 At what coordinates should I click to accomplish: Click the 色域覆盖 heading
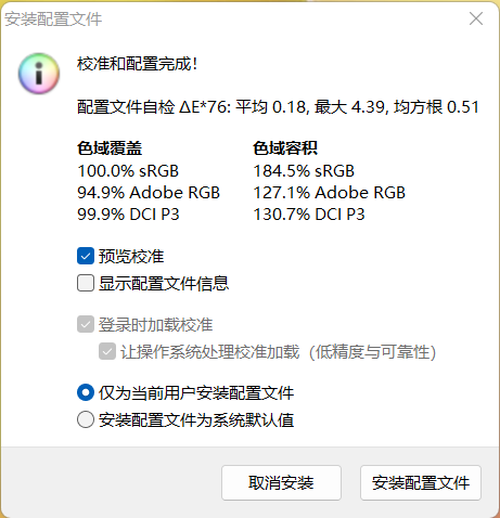[110, 148]
